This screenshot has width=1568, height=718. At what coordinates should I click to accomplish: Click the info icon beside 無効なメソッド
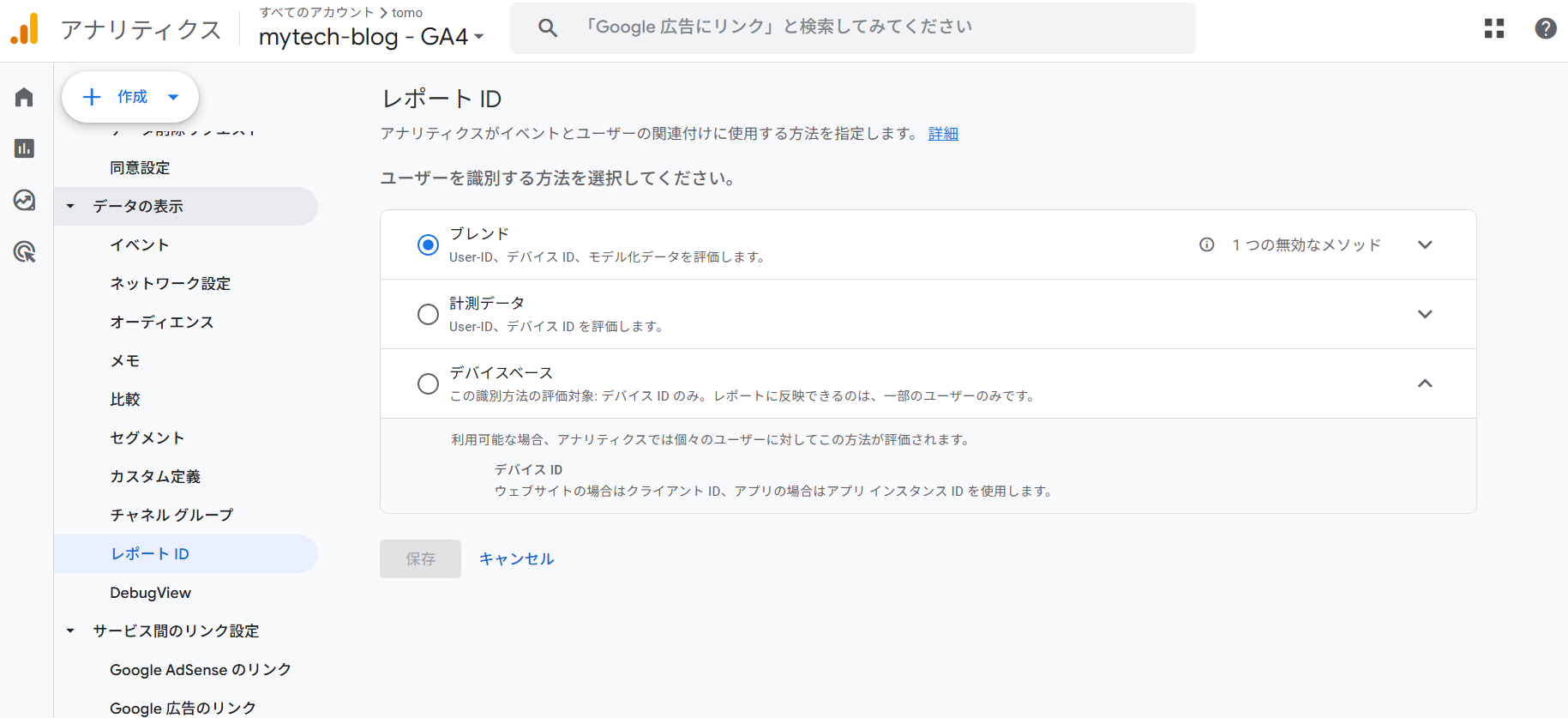point(1206,244)
